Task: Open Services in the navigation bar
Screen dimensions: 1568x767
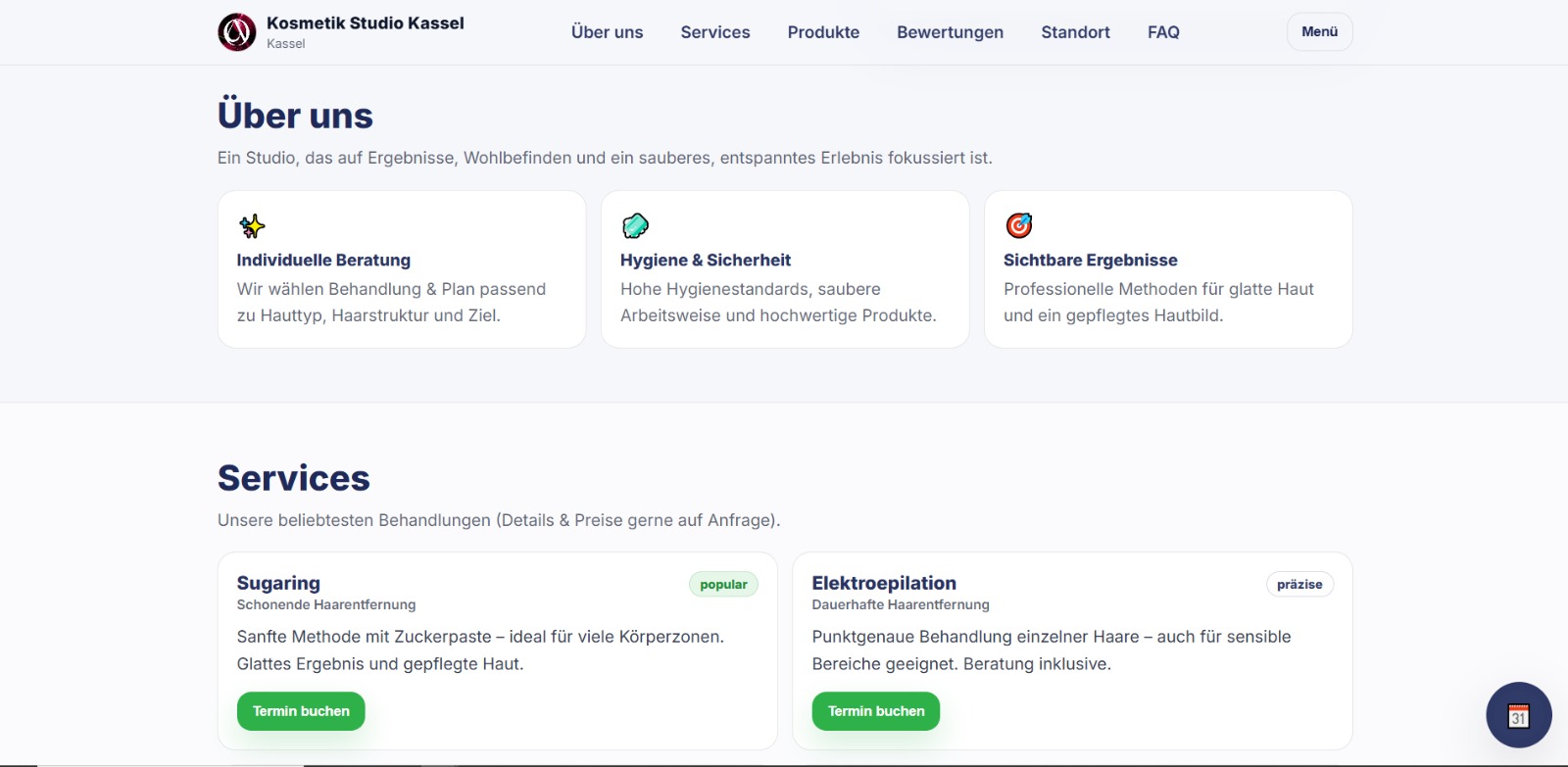Action: 715,32
